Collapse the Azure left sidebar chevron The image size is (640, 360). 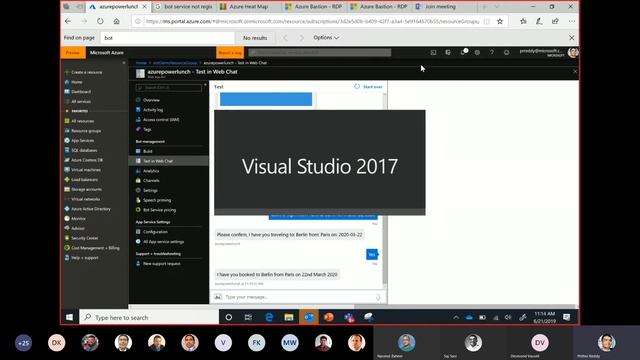tap(124, 63)
